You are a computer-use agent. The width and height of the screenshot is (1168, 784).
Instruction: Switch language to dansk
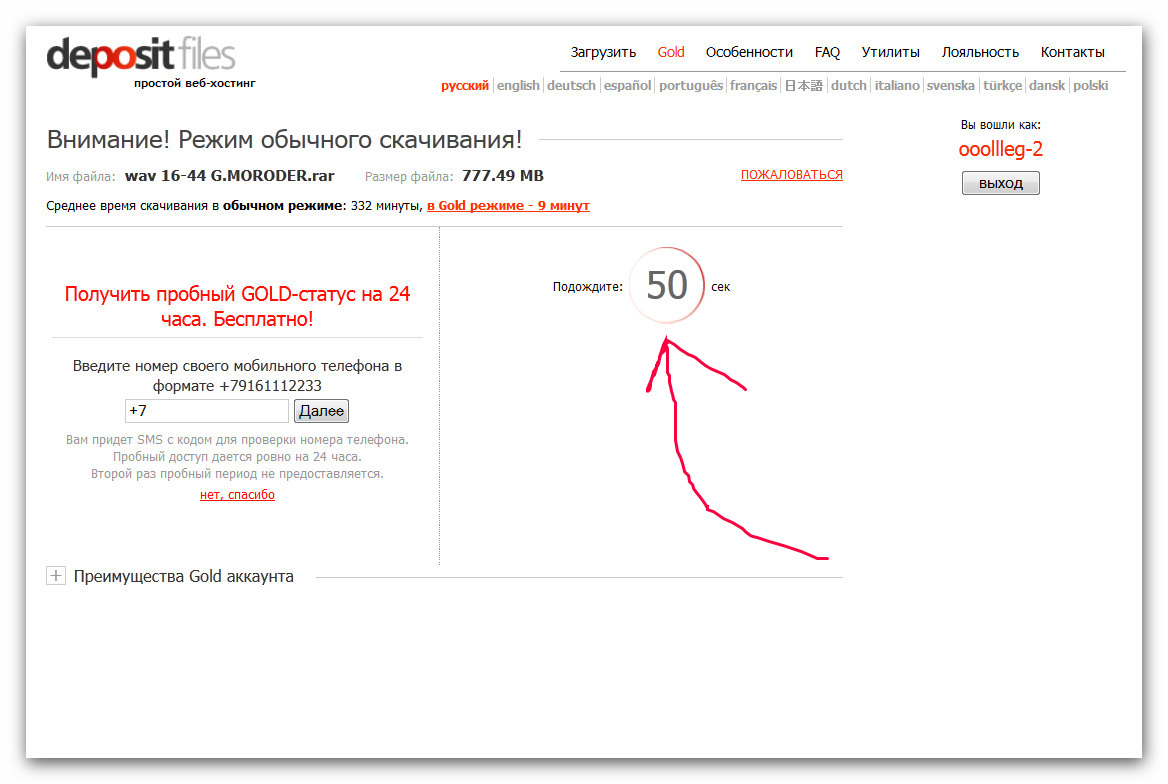pos(1047,86)
